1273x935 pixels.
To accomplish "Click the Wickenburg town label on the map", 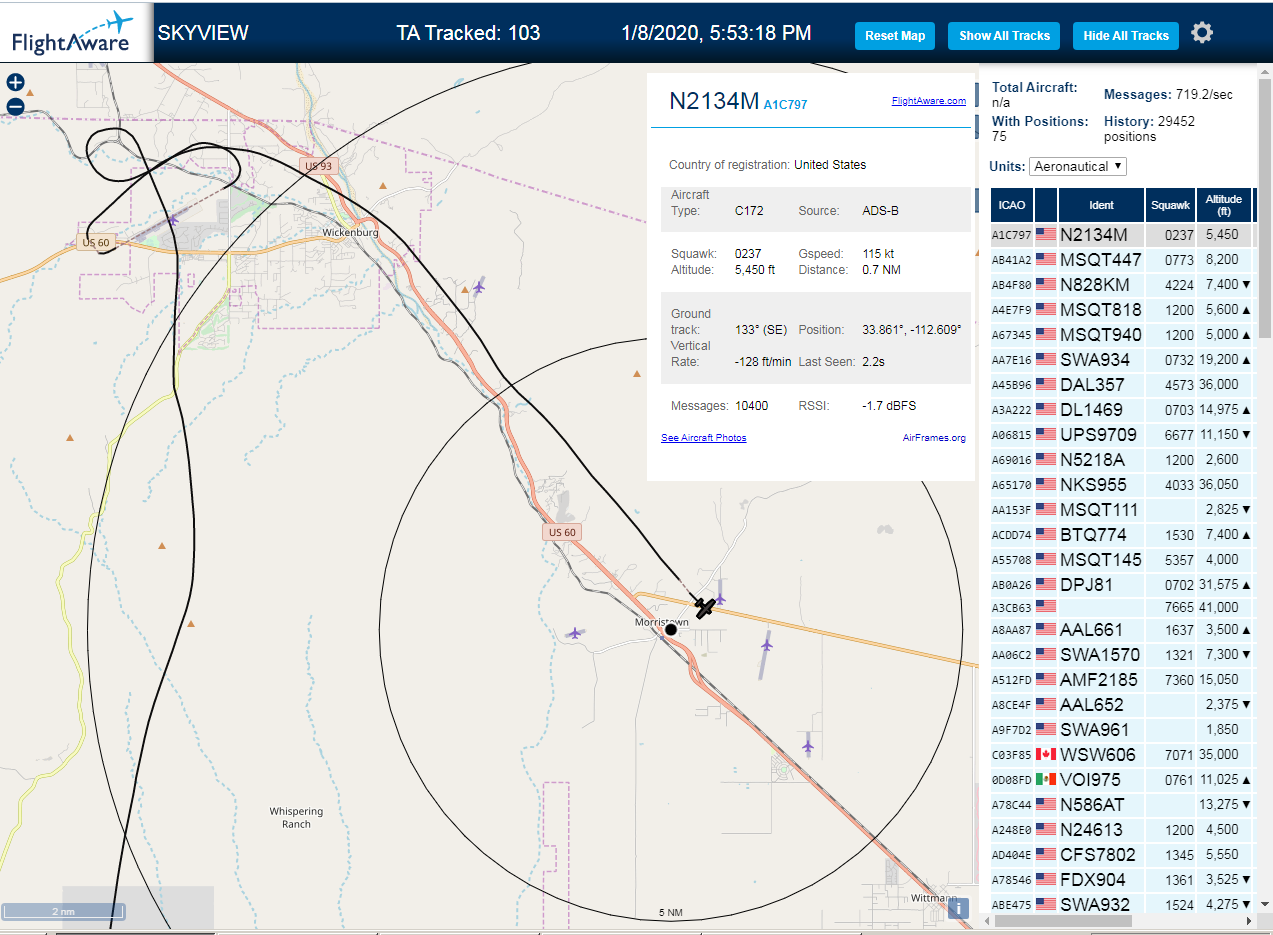I will [350, 232].
